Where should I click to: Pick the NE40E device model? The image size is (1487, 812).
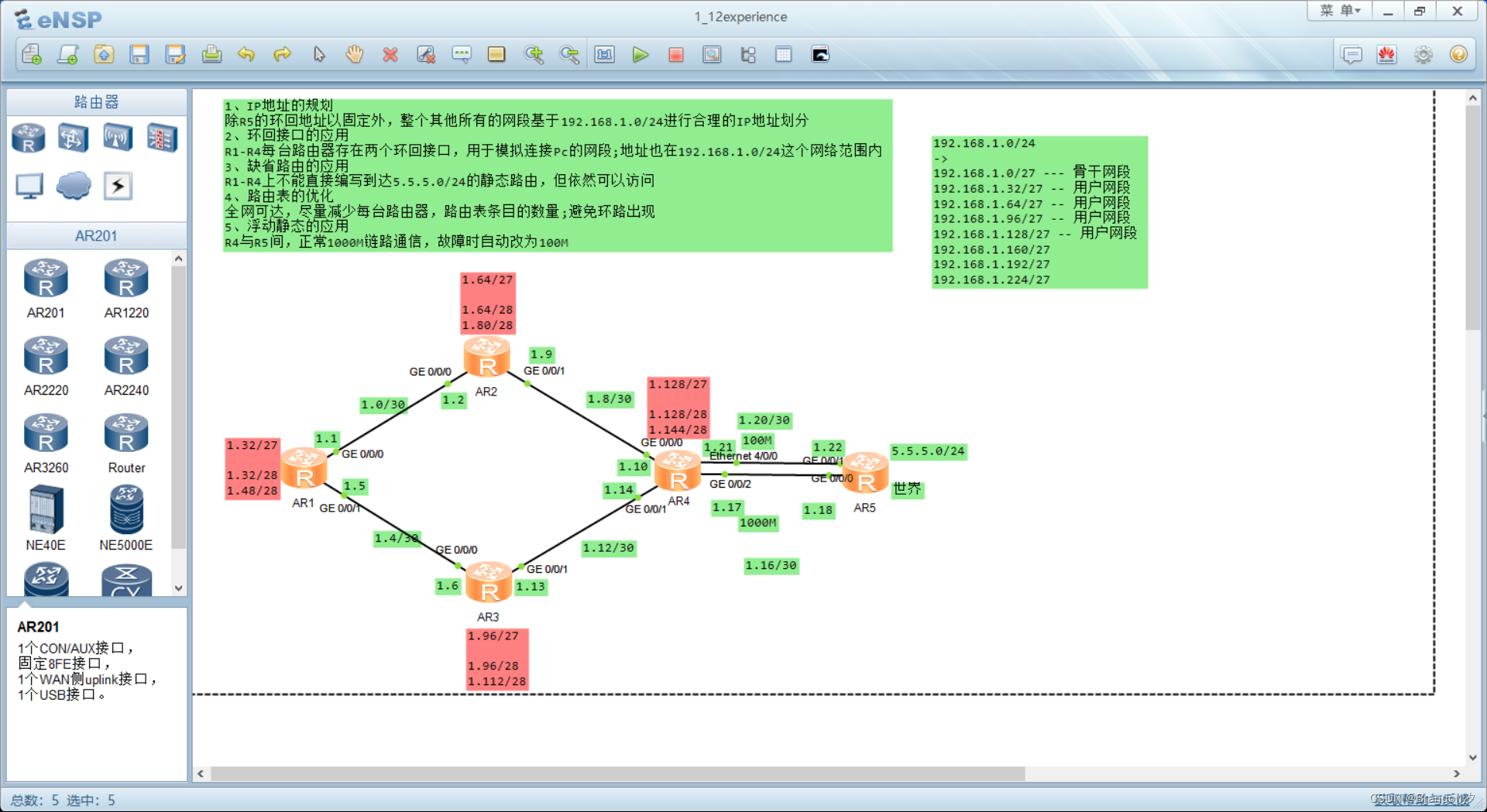tap(46, 518)
